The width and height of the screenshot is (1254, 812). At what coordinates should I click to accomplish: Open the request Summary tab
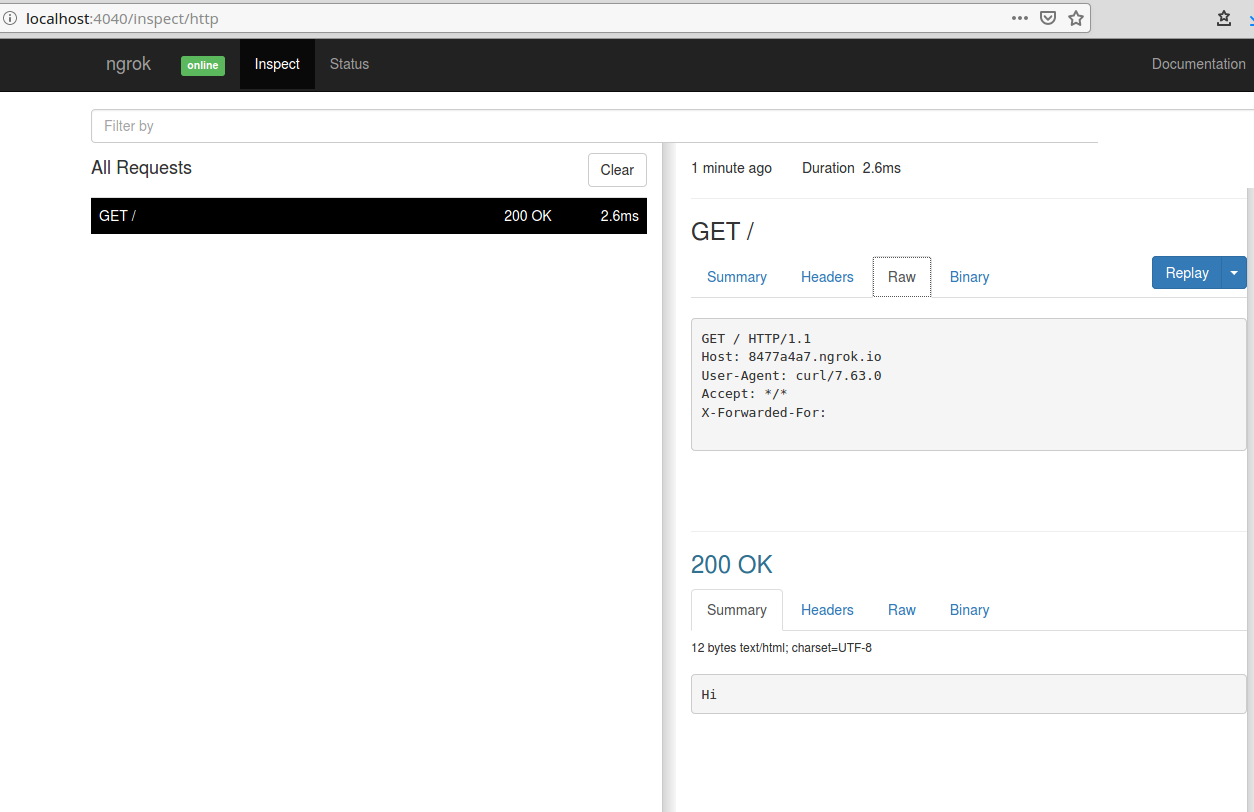pyautogui.click(x=737, y=277)
